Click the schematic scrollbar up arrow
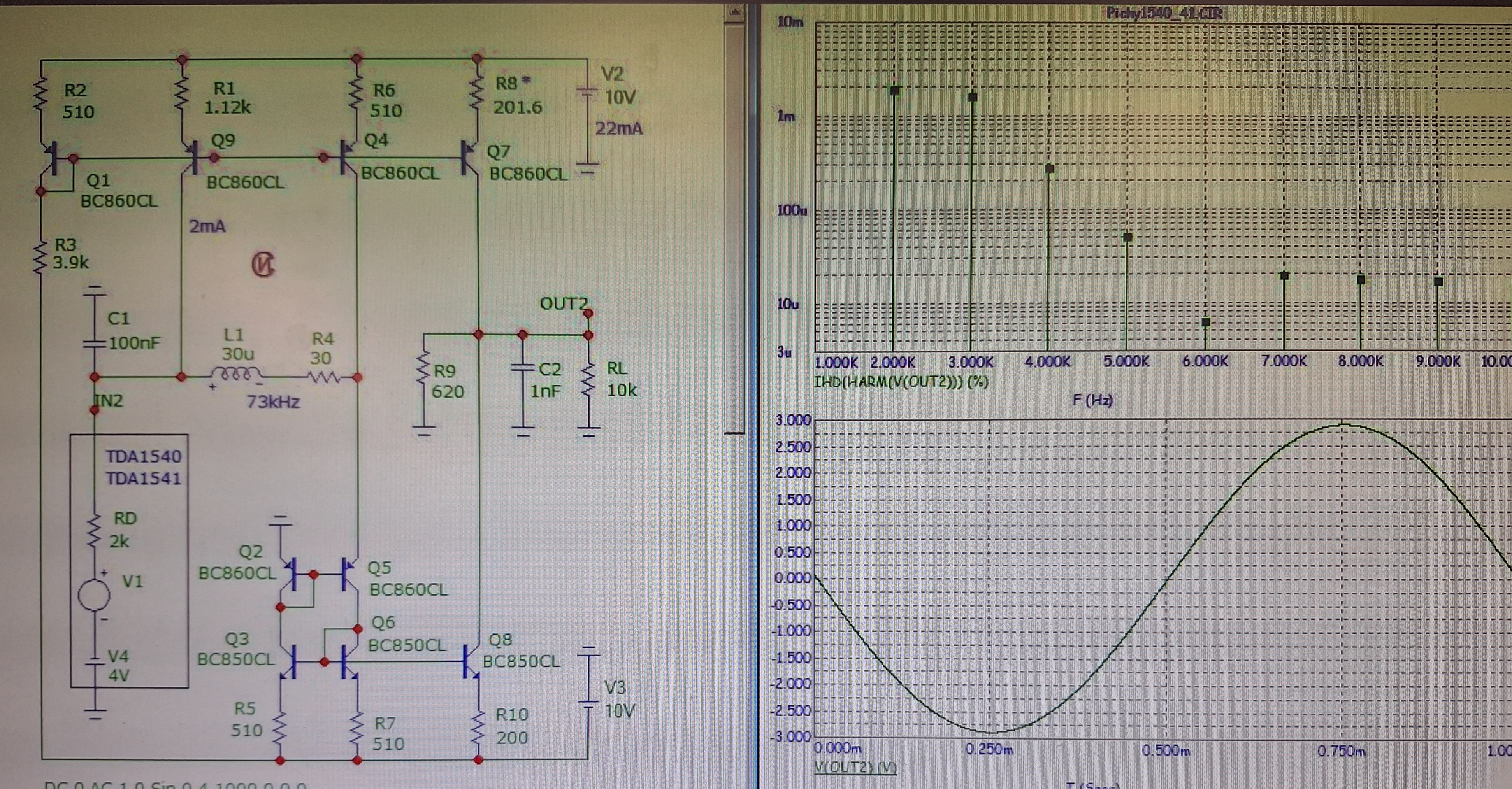This screenshot has height=789, width=1512. [734, 12]
